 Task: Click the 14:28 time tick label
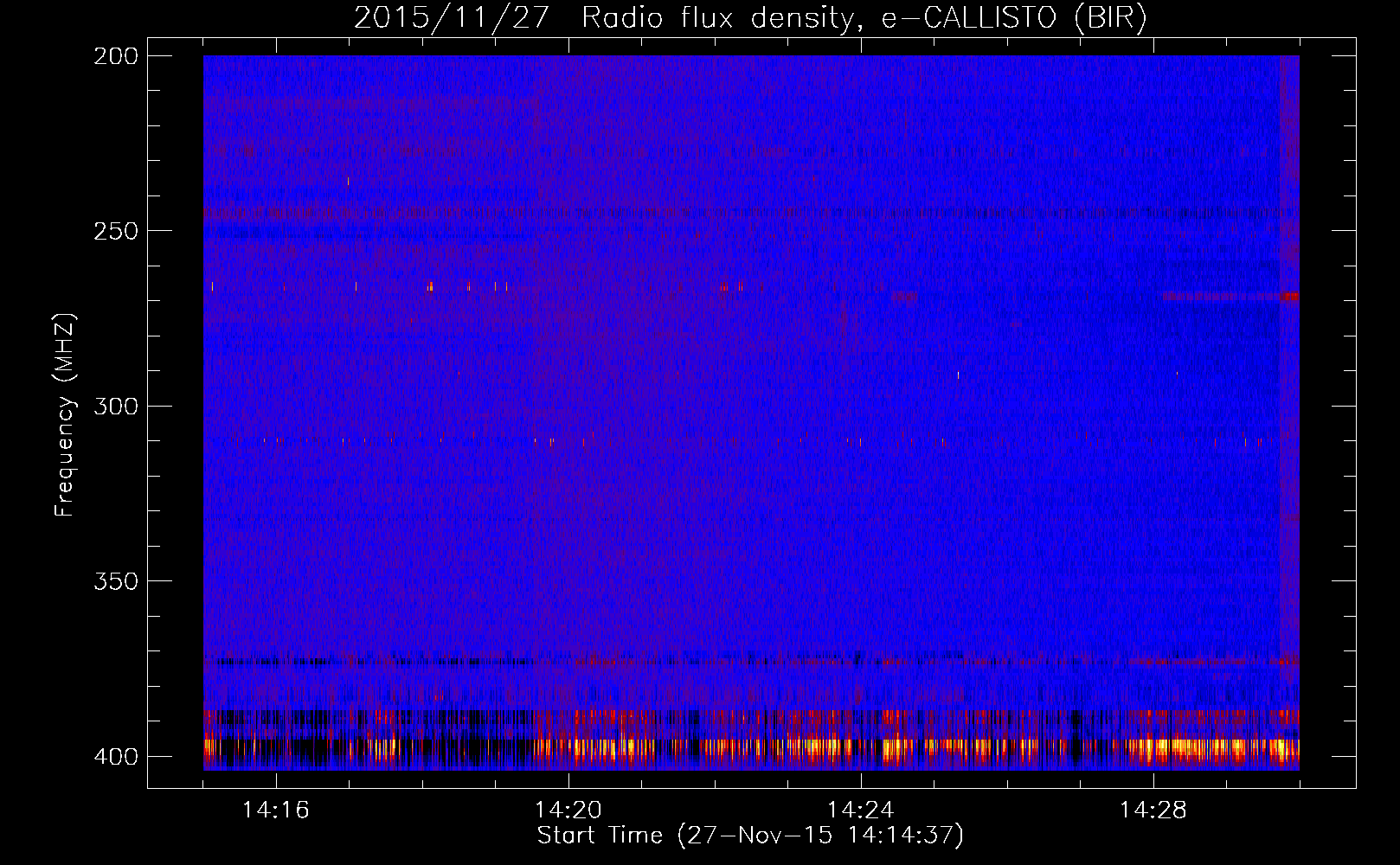tap(1153, 810)
